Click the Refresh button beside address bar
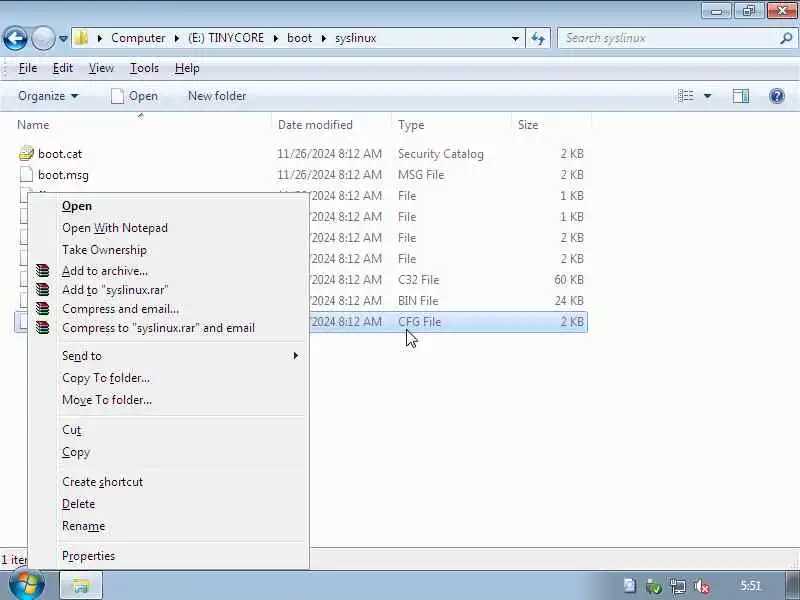Viewport: 800px width, 600px height. [x=538, y=38]
